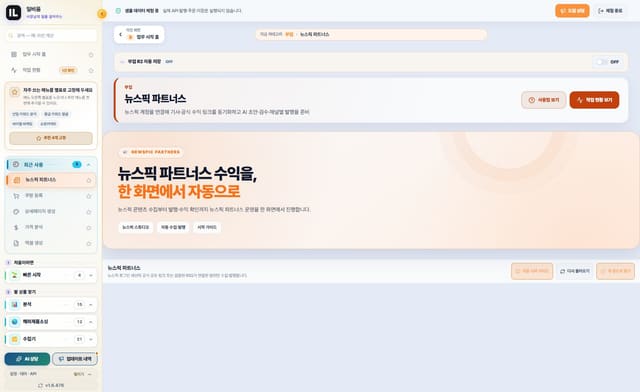
Task: Expand the 수집기 group chevron
Action: [91, 339]
